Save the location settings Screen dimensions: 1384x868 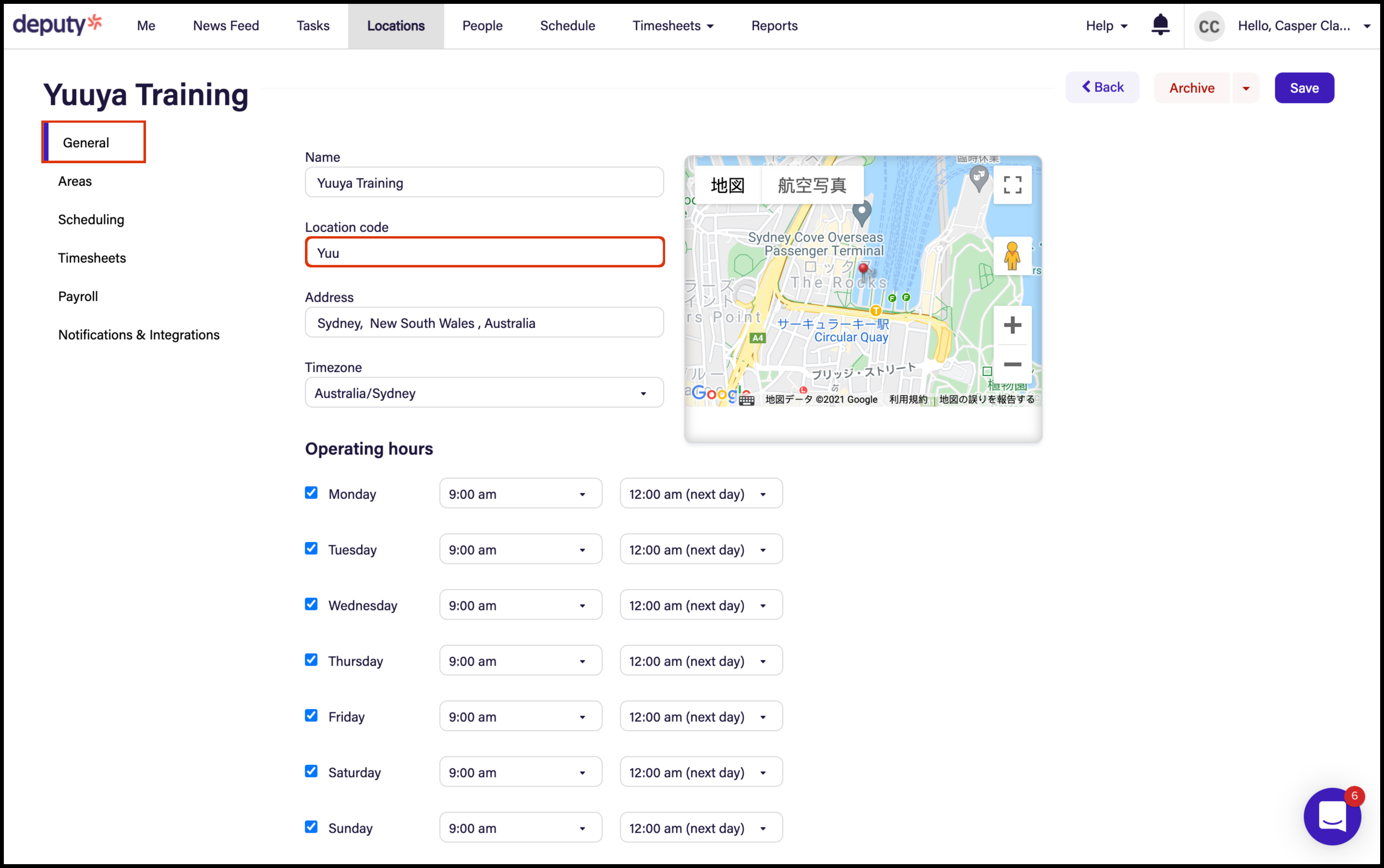pyautogui.click(x=1304, y=88)
